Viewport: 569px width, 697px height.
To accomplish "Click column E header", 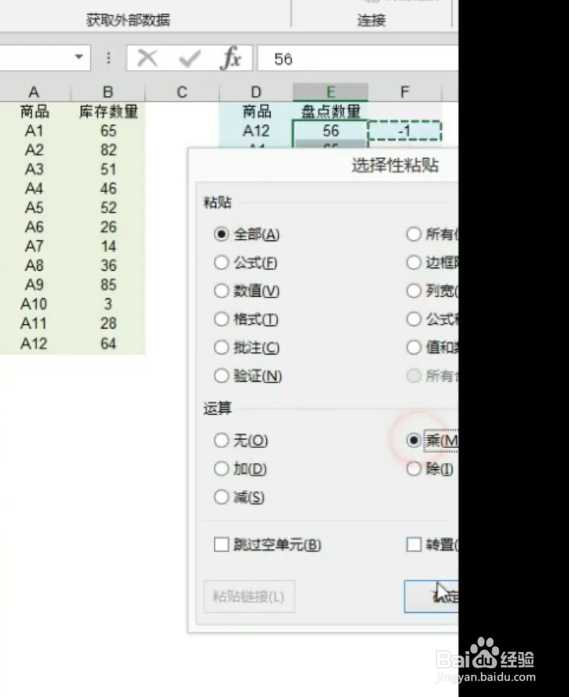I will (x=330, y=92).
